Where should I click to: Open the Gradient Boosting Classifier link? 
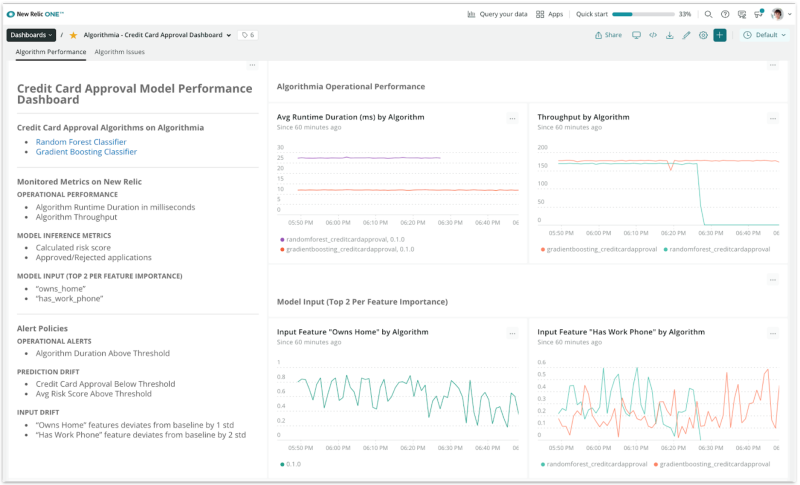[86, 152]
